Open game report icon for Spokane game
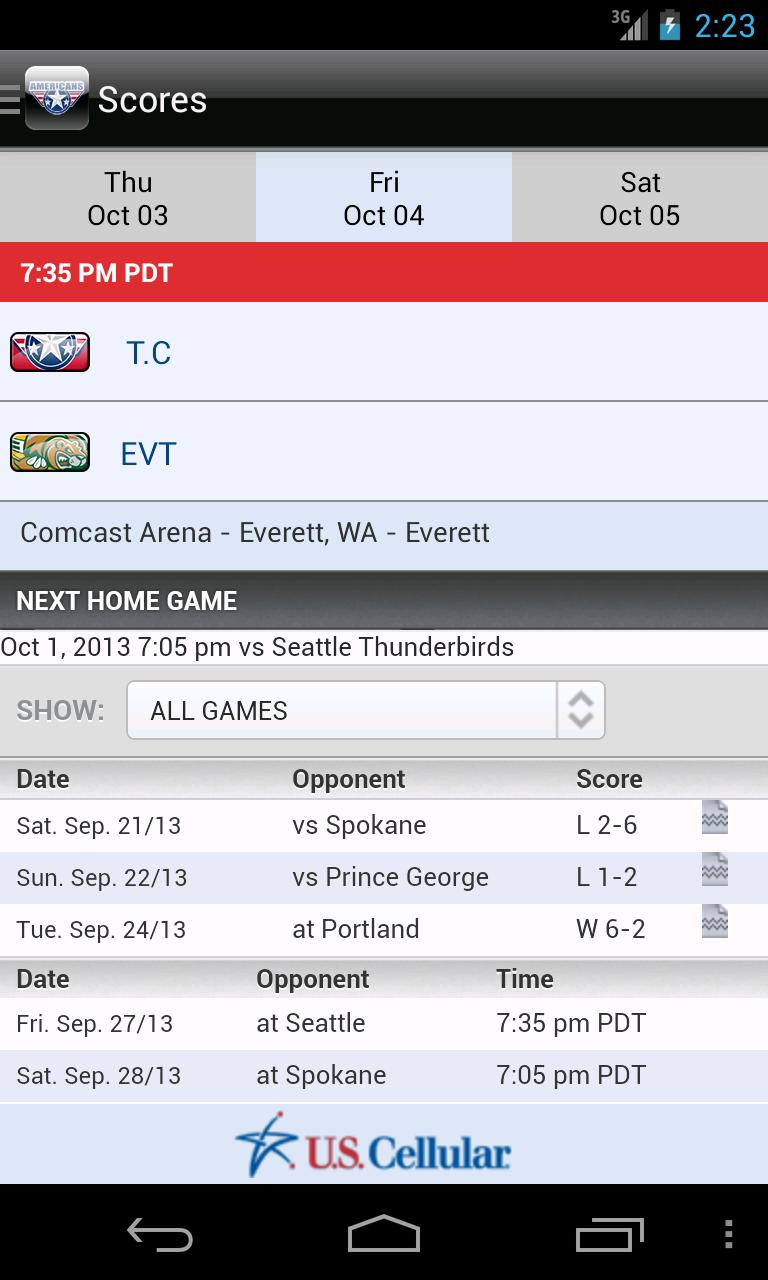This screenshot has width=768, height=1280. click(714, 819)
